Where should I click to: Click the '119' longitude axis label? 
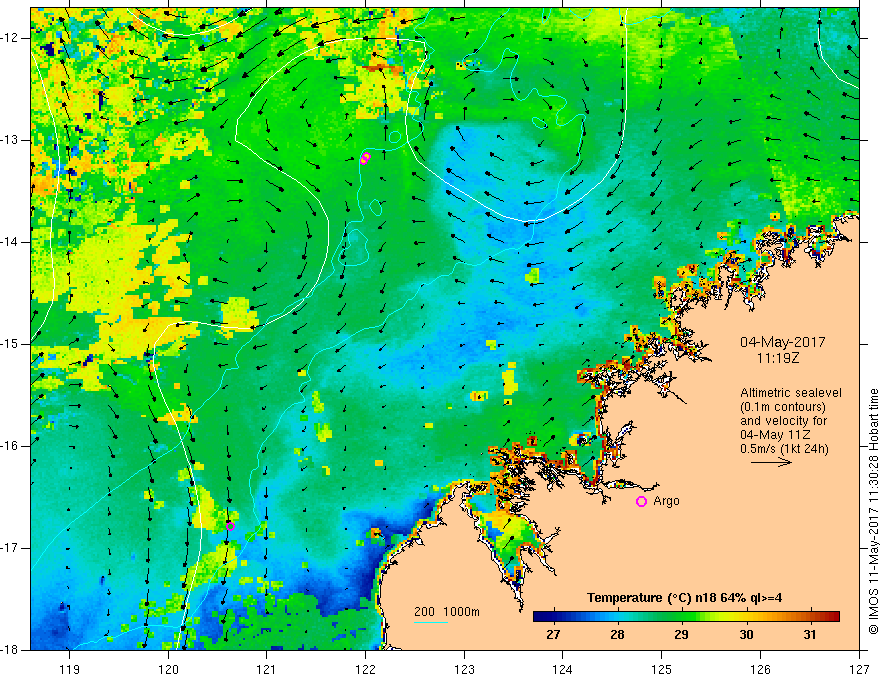[70, 669]
